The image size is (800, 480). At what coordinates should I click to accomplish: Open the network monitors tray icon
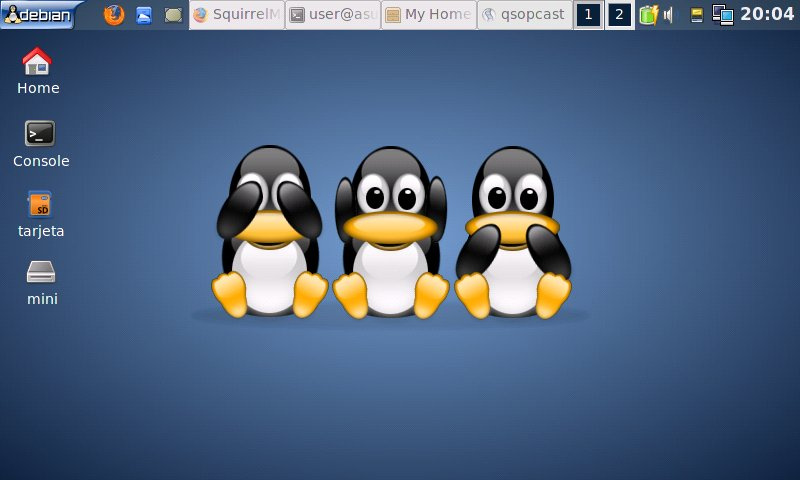click(x=723, y=15)
